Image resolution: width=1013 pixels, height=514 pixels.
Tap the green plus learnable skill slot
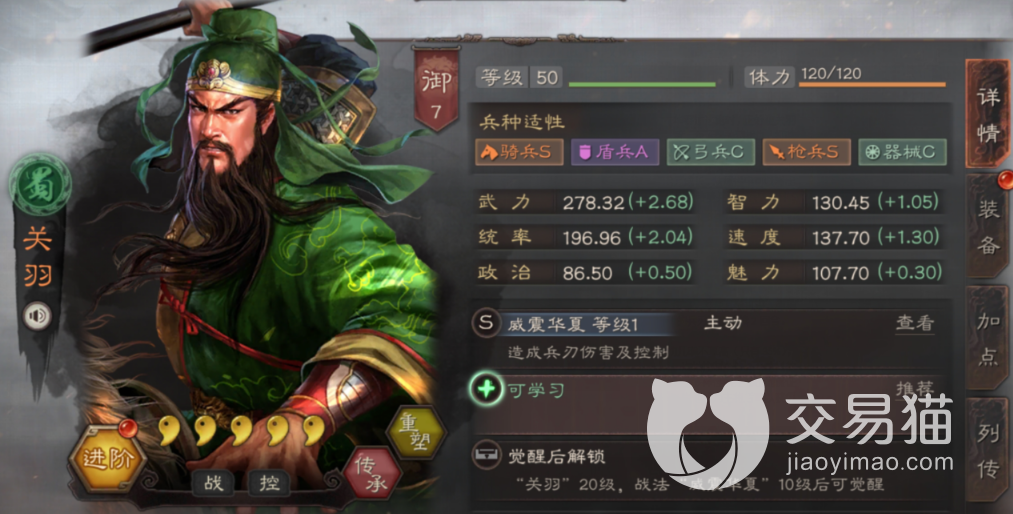486,389
